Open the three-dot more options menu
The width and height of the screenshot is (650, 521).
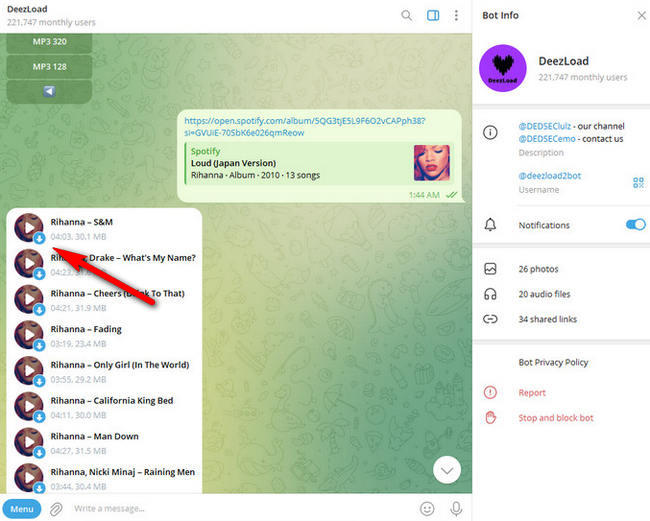click(x=456, y=16)
